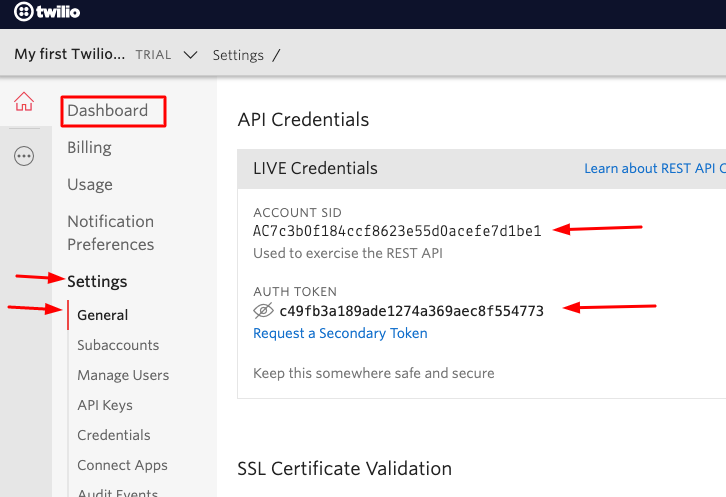The image size is (726, 497).
Task: Click the SSL Certificate Validation heading
Action: tap(344, 468)
